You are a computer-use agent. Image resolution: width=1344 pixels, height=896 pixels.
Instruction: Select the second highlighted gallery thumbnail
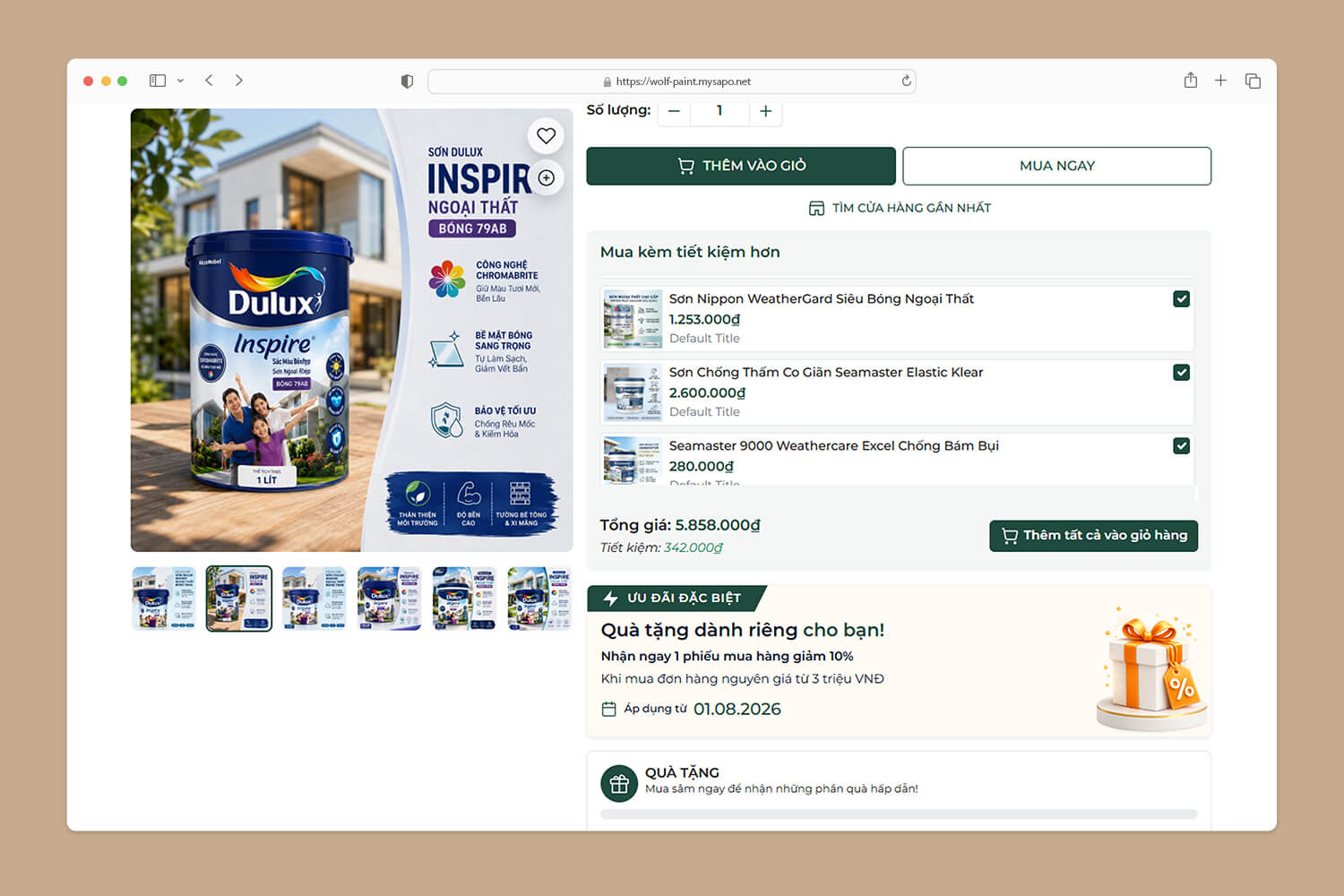[x=239, y=599]
